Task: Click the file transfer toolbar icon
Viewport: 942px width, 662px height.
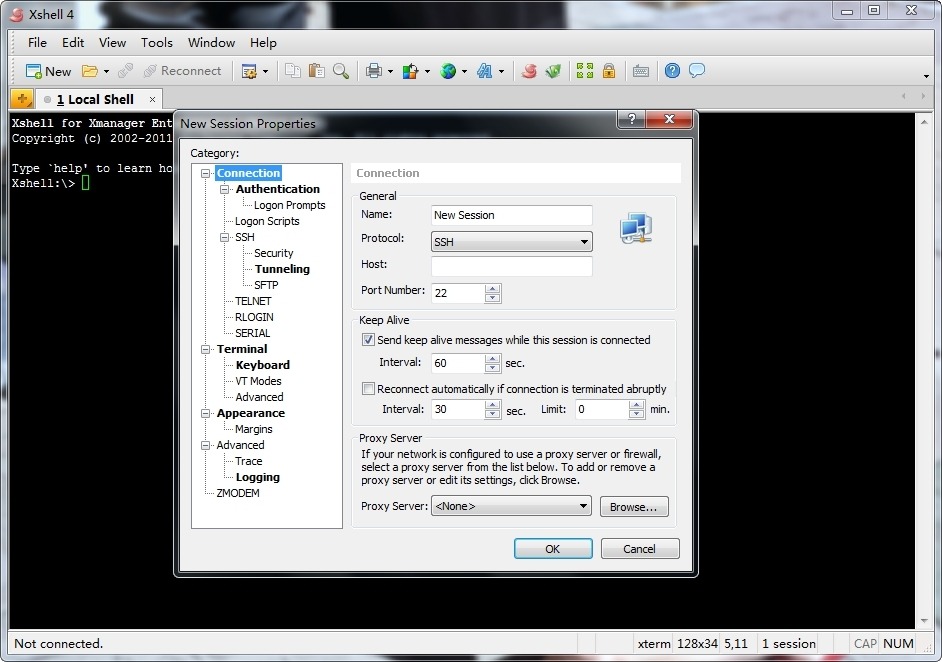Action: point(410,71)
